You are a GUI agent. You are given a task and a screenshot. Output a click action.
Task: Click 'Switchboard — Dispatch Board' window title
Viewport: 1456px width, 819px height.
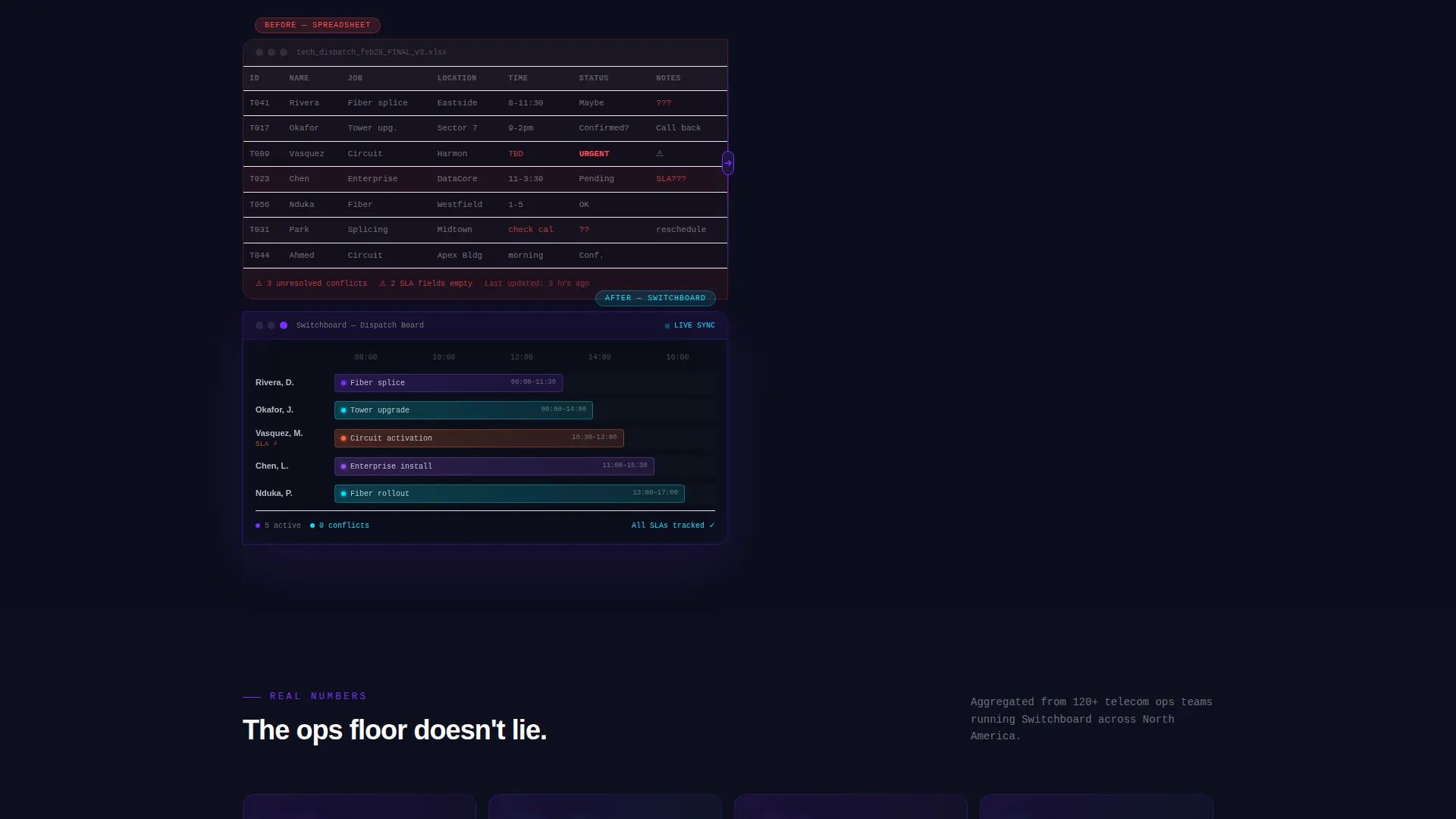[x=360, y=325]
